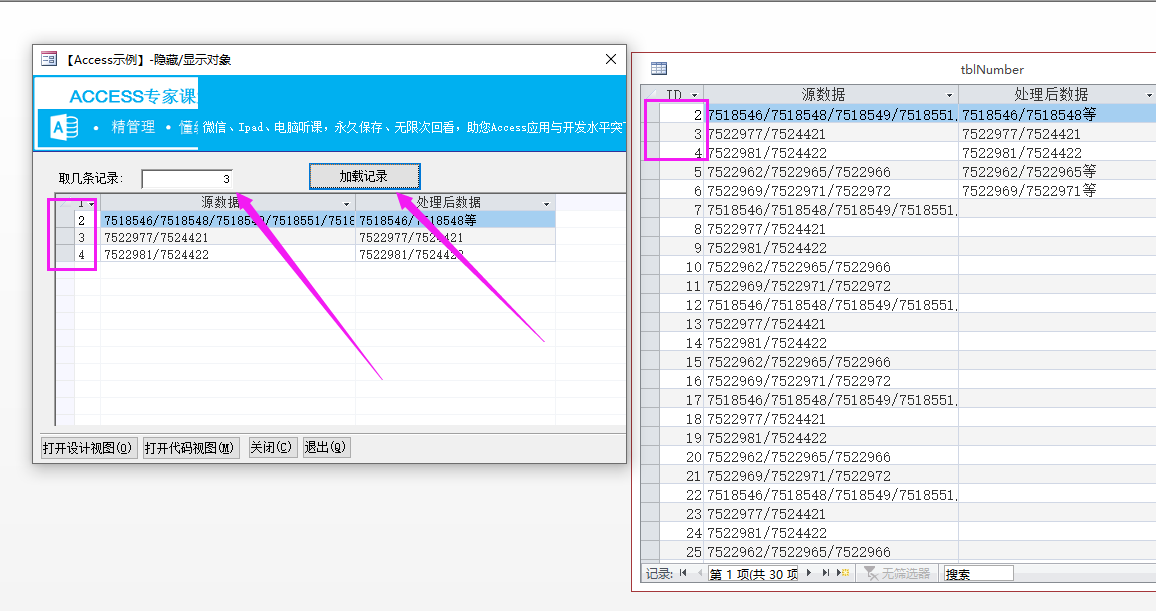Click the 7518546/7518548等 cell in tblNumber
Screen dimensions: 1156x611
[1057, 114]
